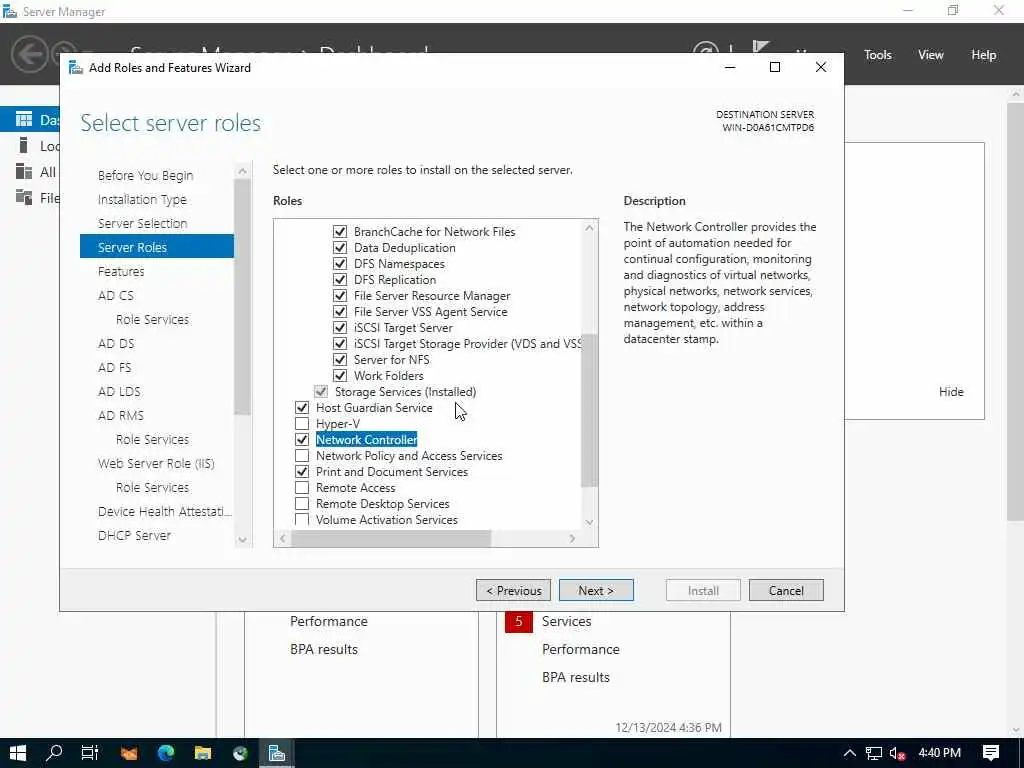Screen dimensions: 1024x768
Task: Uncheck Print and Document Services
Action: tap(302, 472)
